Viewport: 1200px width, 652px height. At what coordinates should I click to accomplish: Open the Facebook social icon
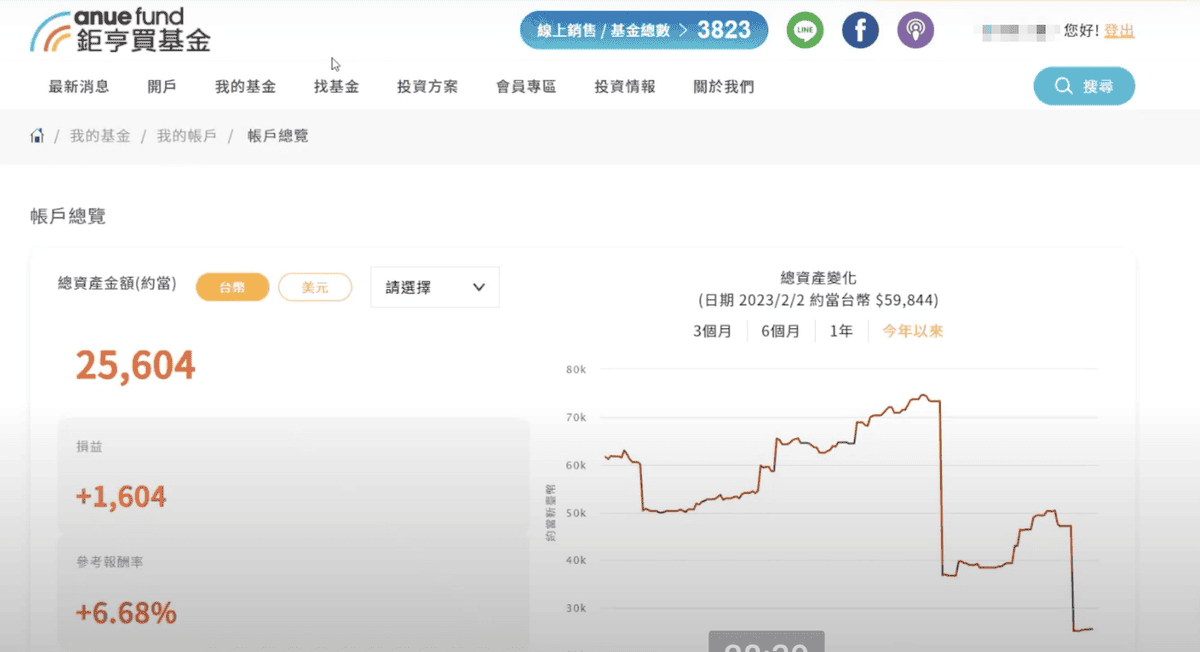tap(860, 30)
